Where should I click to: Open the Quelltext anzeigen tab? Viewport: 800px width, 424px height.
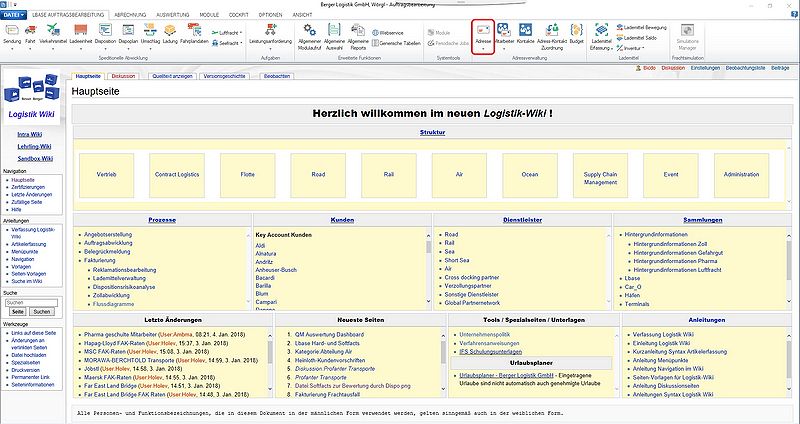172,76
